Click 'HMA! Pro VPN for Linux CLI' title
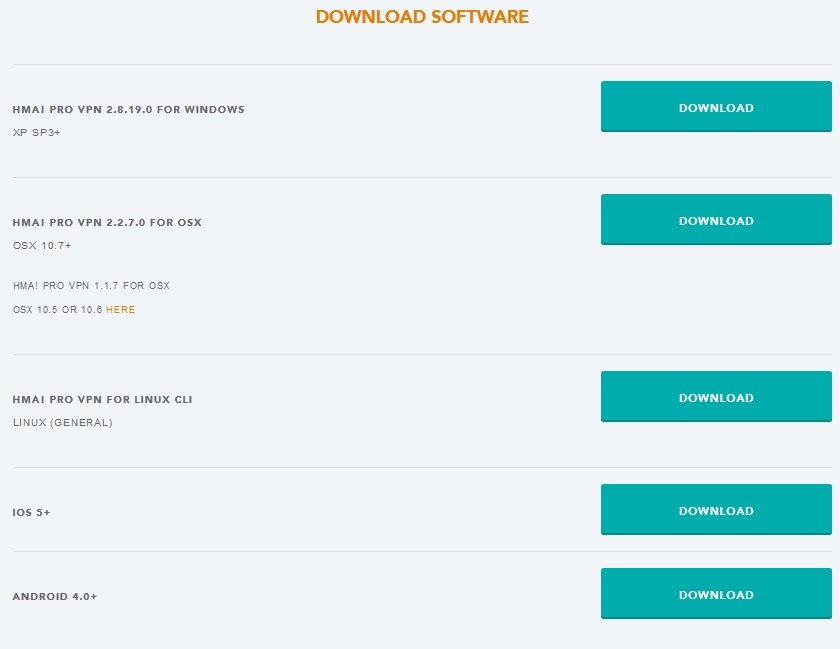840x649 pixels. coord(102,399)
